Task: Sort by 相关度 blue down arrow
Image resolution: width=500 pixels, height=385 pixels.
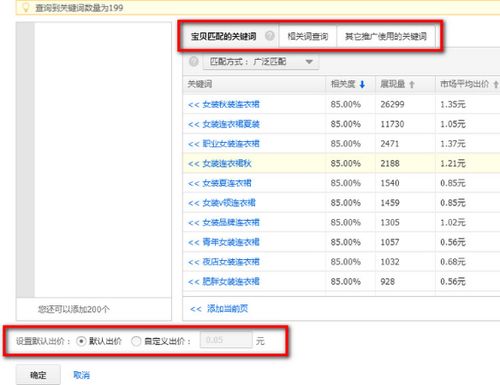Action: click(362, 84)
